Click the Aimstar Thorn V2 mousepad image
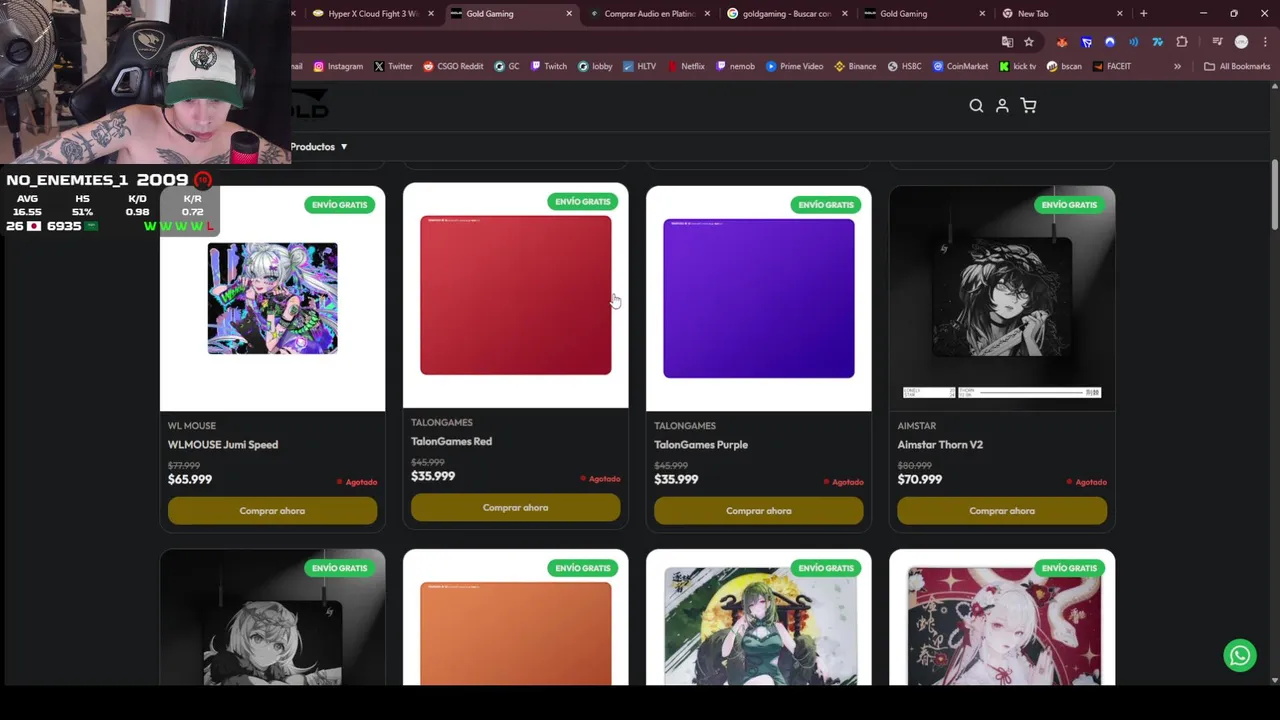The height and width of the screenshot is (720, 1280). (1002, 298)
